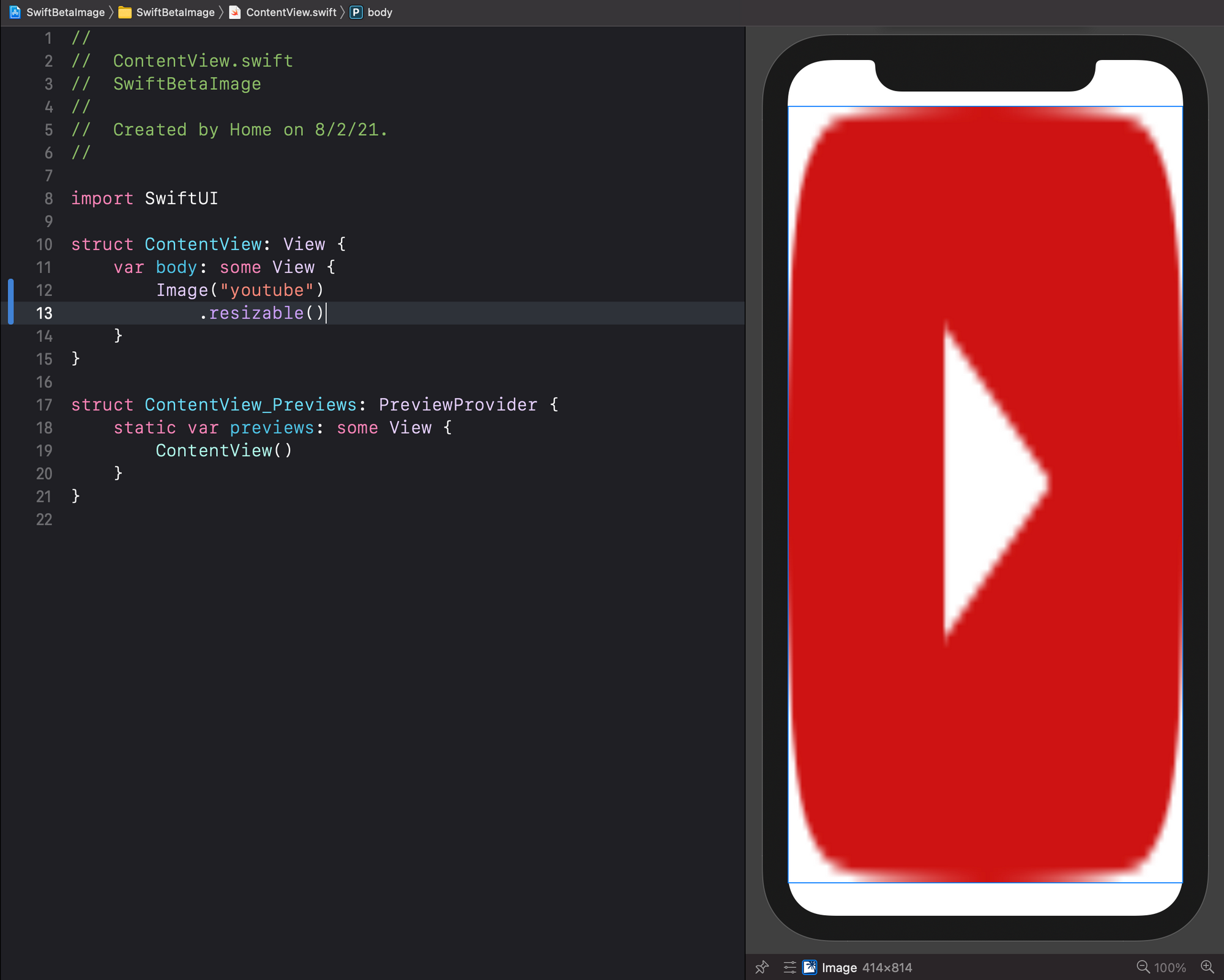Click line number 22 in gutter
1224x980 pixels.
coord(44,519)
